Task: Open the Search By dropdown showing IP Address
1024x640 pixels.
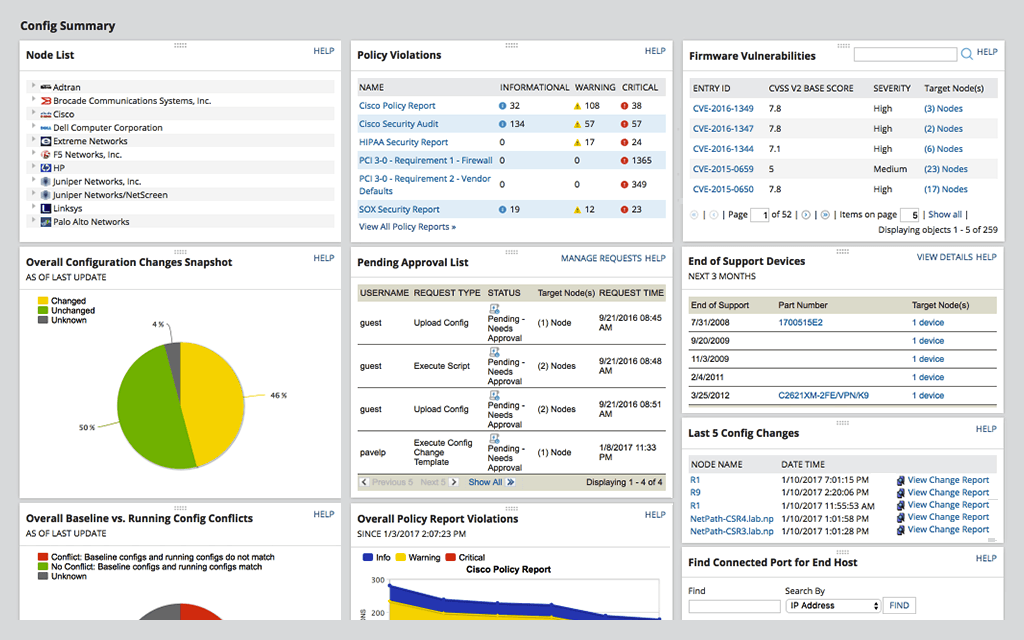Action: click(833, 604)
